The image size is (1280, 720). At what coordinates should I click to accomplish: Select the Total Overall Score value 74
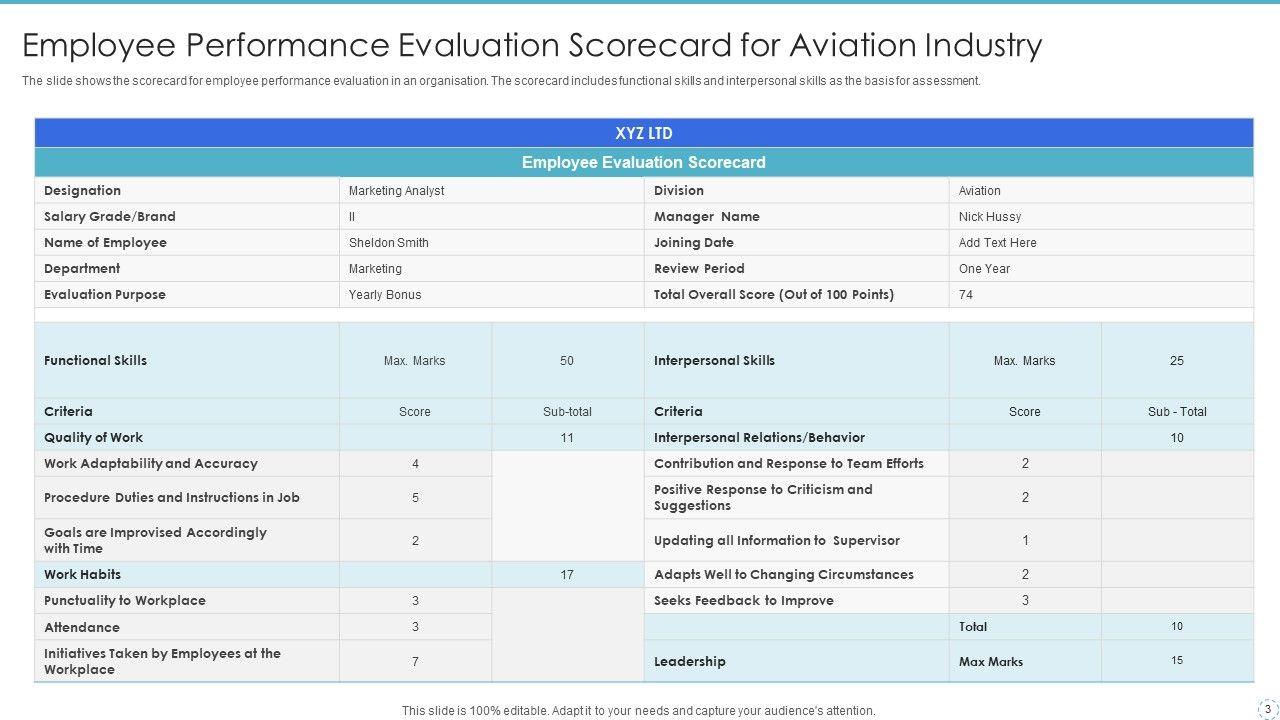pyautogui.click(x=966, y=295)
